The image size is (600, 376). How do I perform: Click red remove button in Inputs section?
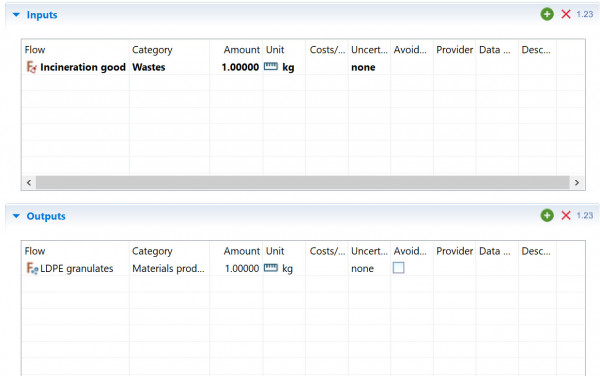coord(566,15)
